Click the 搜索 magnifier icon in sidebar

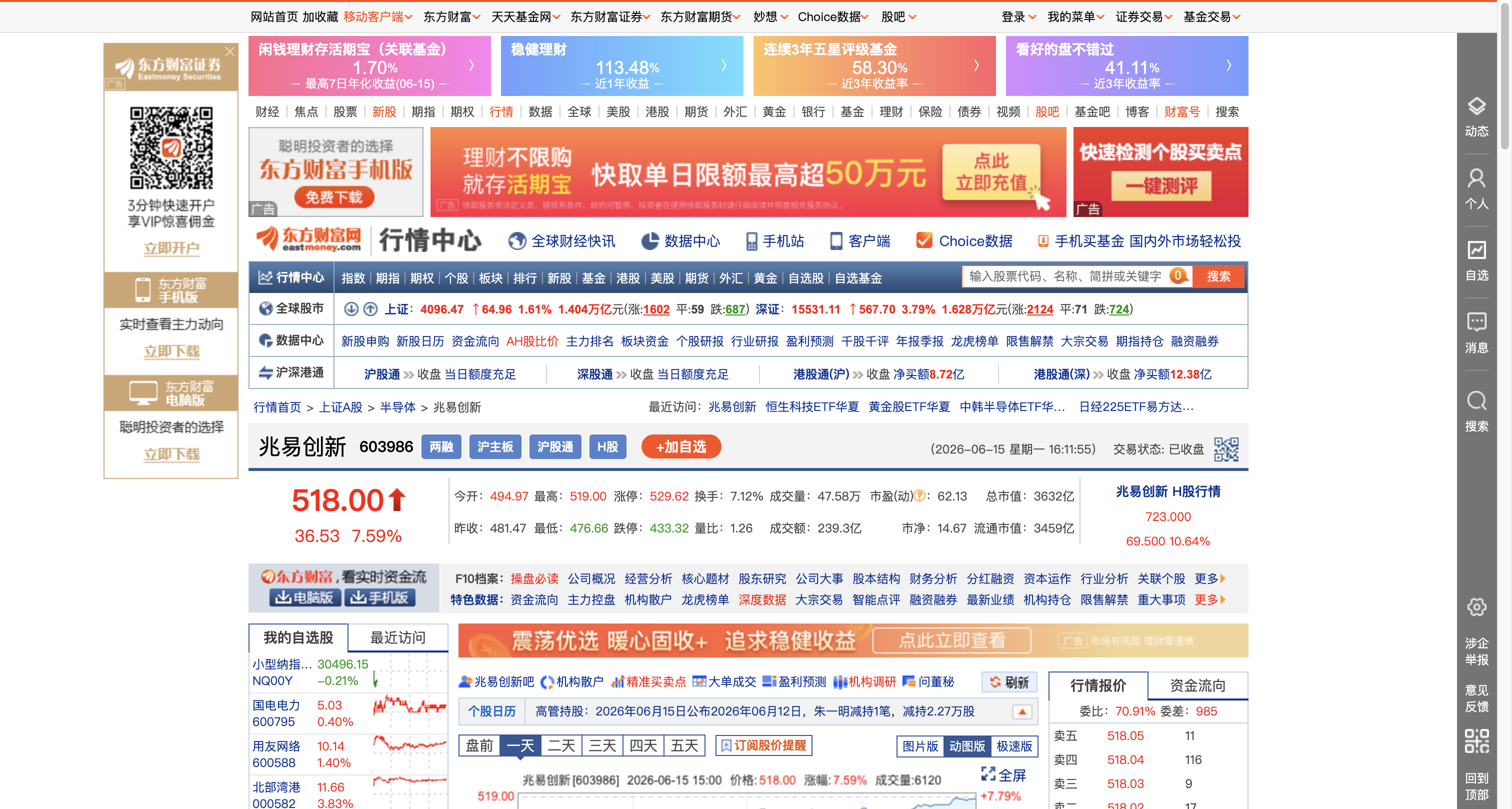pyautogui.click(x=1476, y=401)
